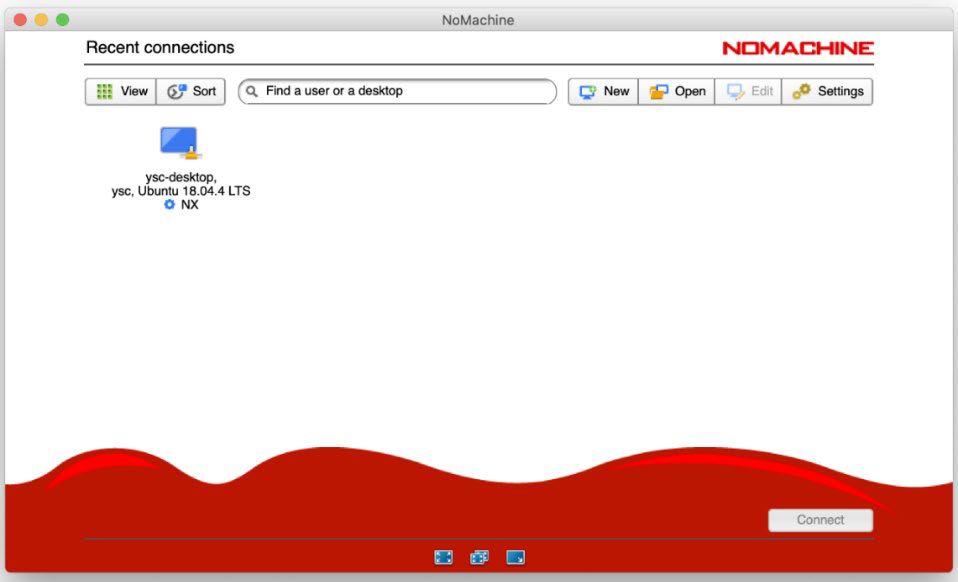Open the View layout button
Screen dimensions: 958x582
click(x=121, y=92)
